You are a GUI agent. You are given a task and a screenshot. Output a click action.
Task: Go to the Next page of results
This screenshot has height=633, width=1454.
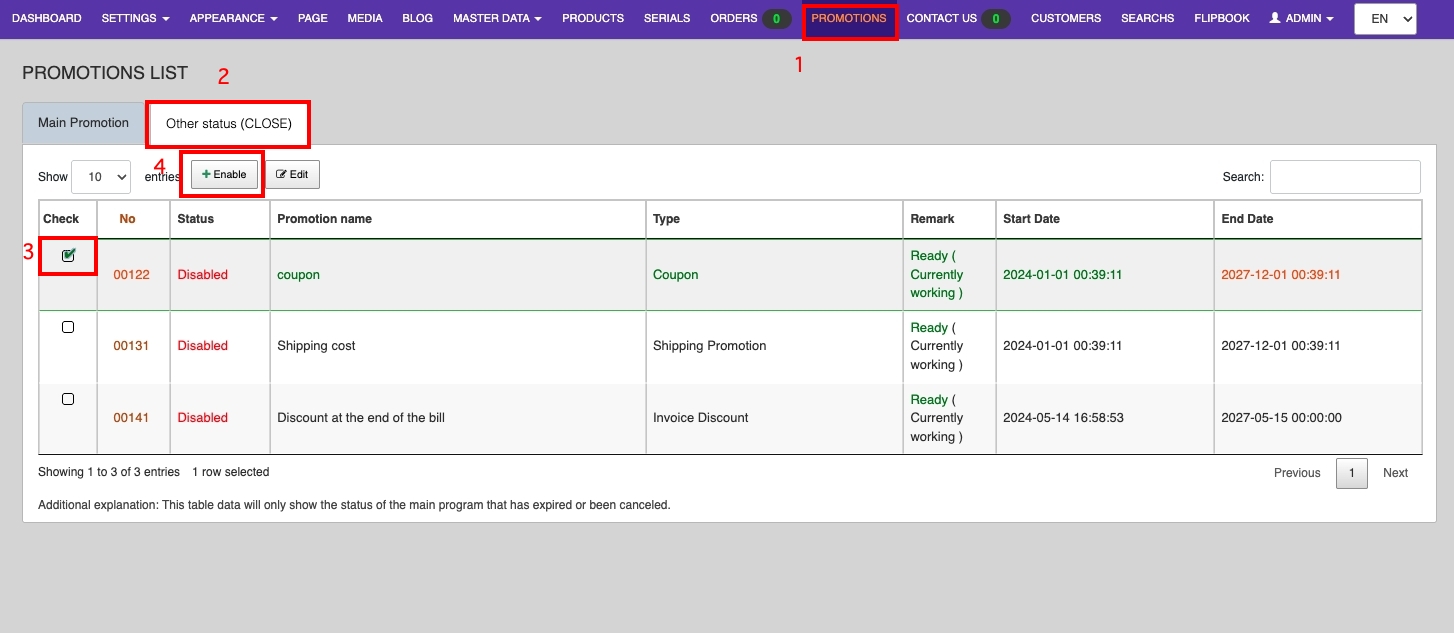pos(1395,473)
